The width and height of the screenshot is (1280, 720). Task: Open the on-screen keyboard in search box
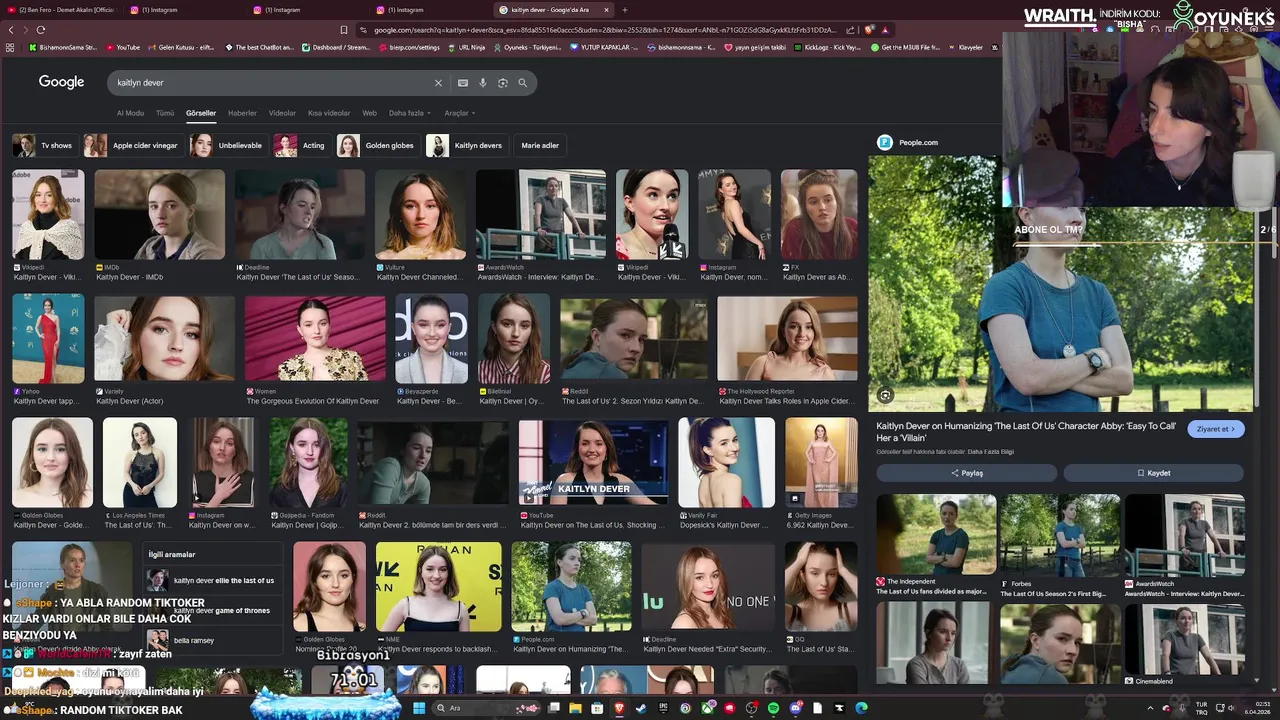[x=462, y=83]
